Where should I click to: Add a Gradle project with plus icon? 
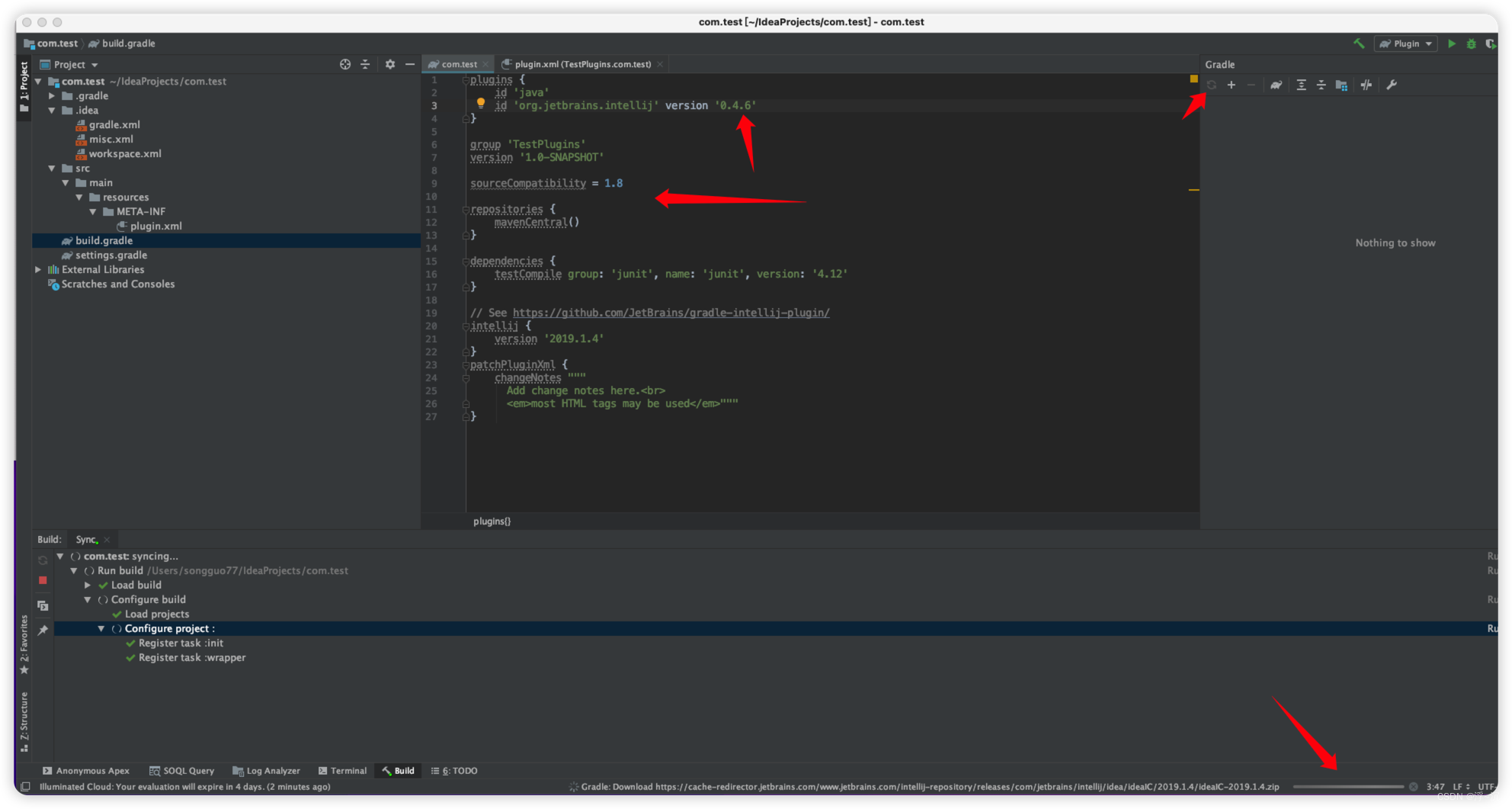pyautogui.click(x=1231, y=85)
